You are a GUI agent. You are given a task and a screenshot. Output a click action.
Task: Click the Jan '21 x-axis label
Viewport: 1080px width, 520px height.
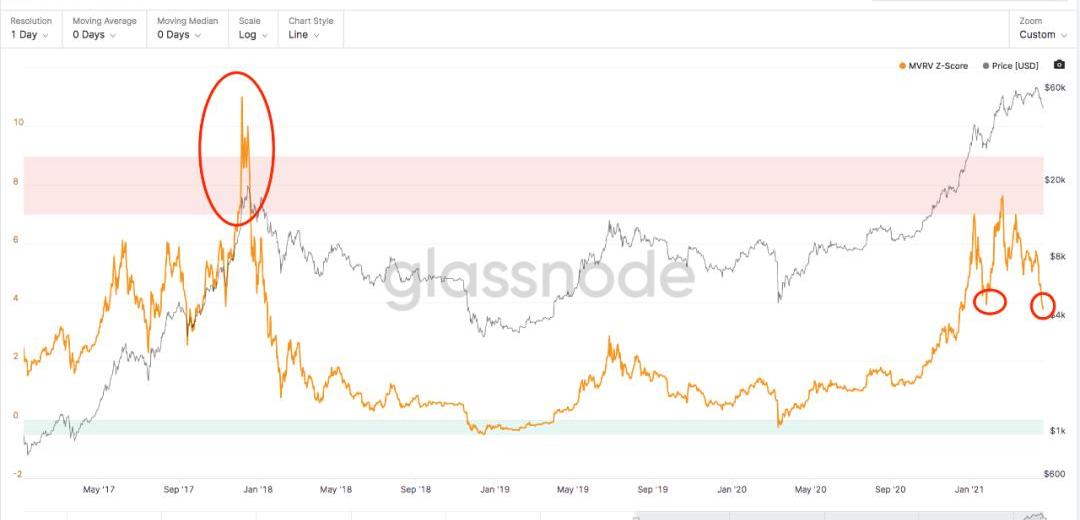pos(971,490)
